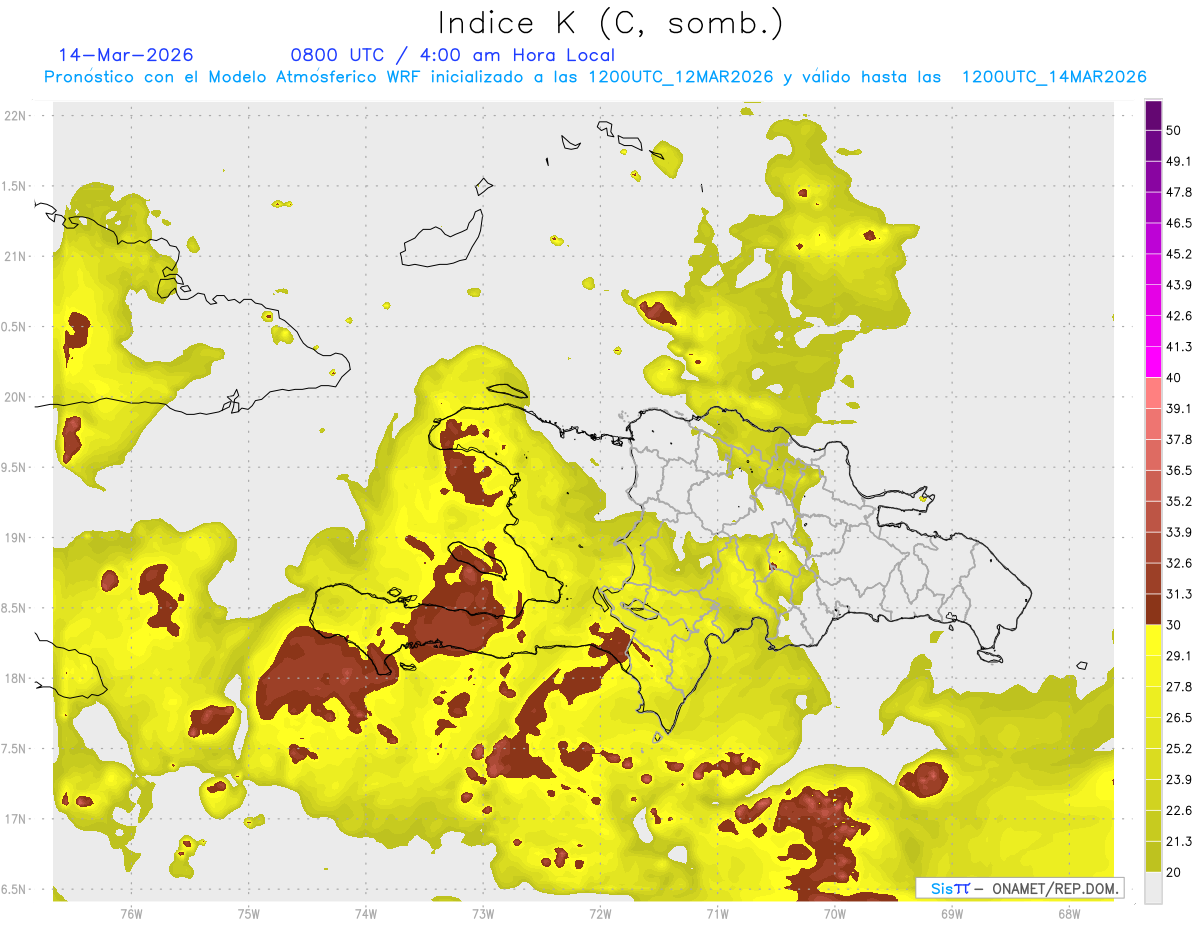Click the '18N' latitude label

17,678
